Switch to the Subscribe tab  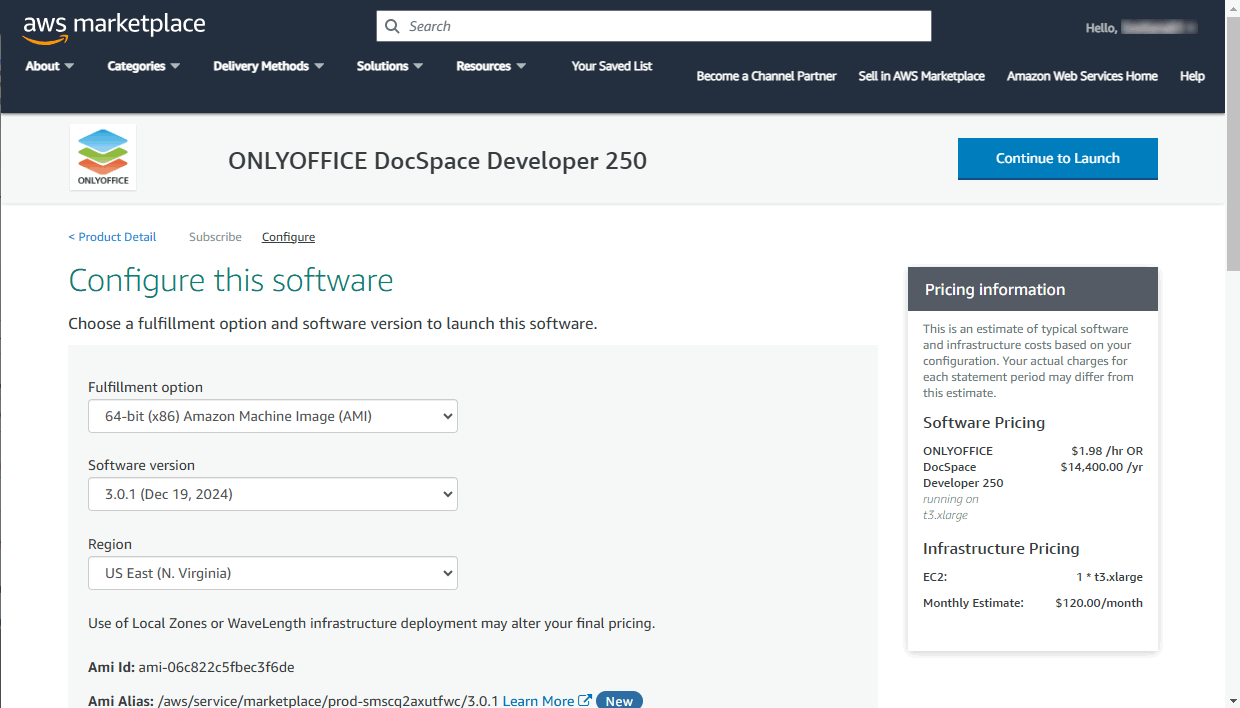click(x=215, y=236)
